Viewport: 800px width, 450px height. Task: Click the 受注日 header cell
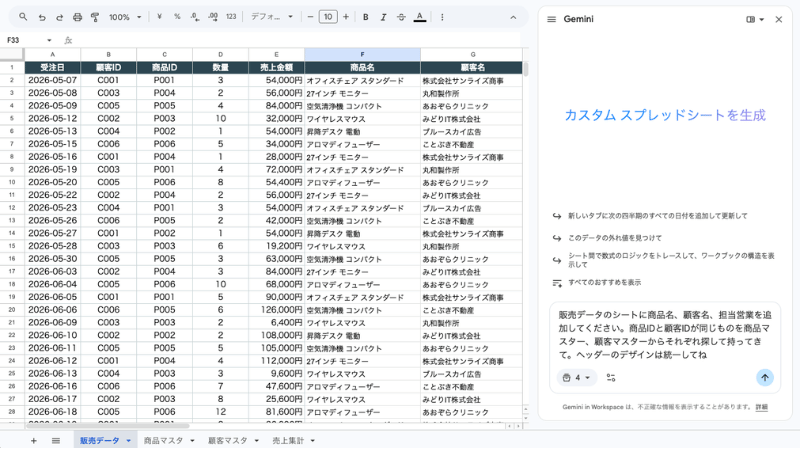[x=53, y=67]
